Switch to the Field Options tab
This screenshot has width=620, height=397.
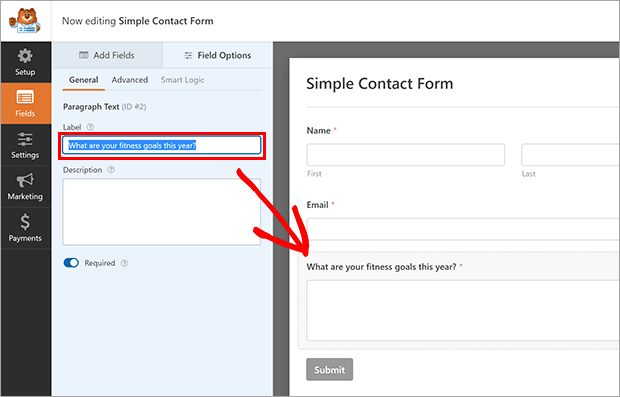(217, 55)
